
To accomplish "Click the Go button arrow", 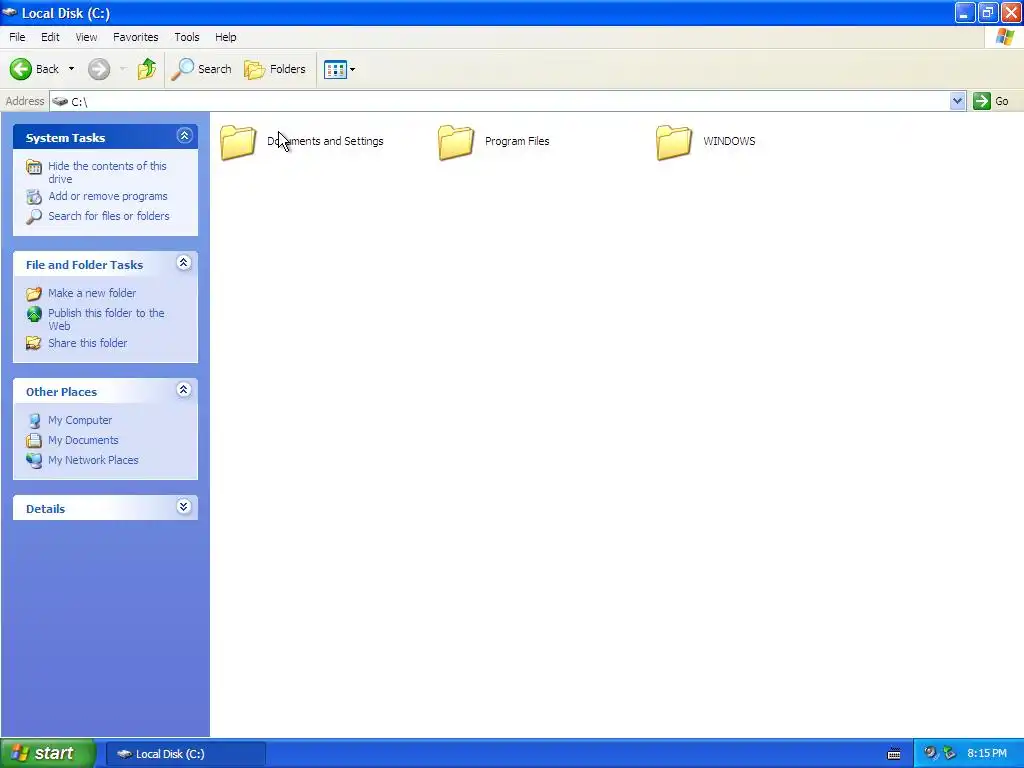I will point(982,101).
